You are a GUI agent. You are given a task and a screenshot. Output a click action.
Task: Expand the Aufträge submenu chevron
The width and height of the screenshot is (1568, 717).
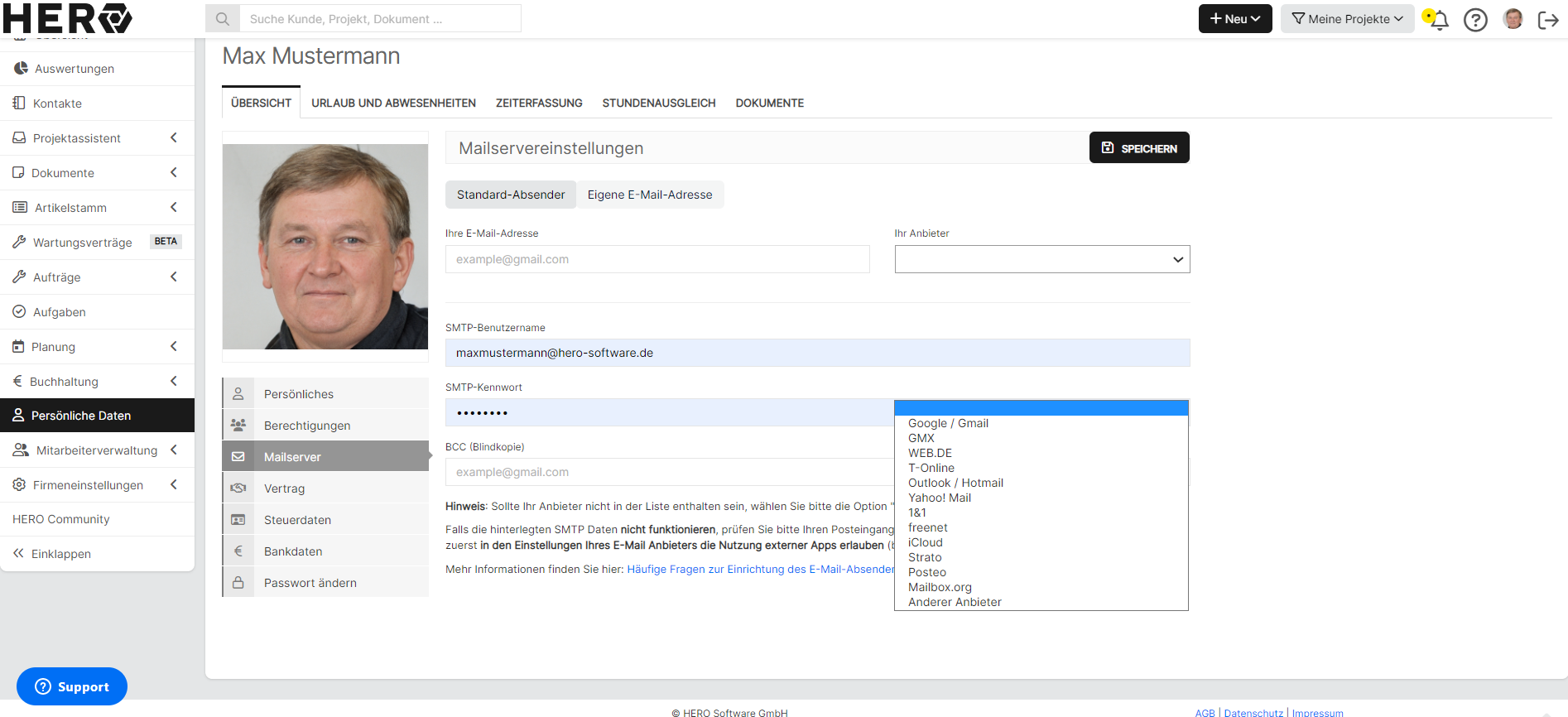coord(174,277)
